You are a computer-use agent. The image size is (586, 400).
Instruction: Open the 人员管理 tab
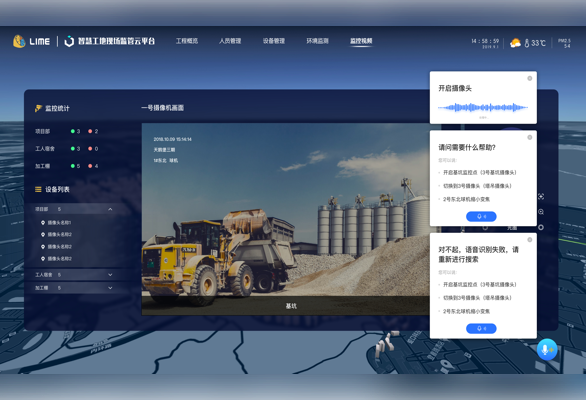coord(230,41)
